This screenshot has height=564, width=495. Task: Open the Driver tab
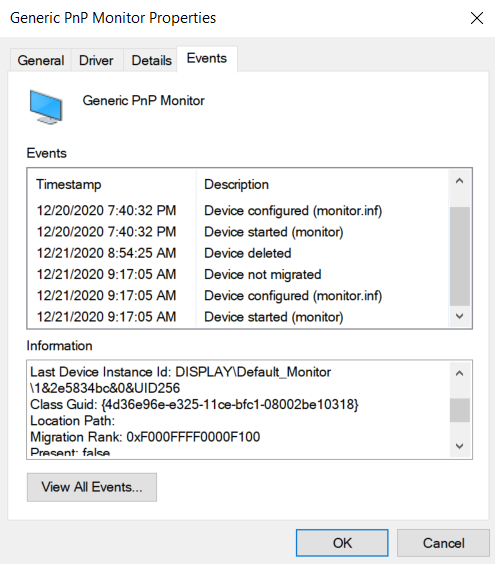click(x=96, y=60)
